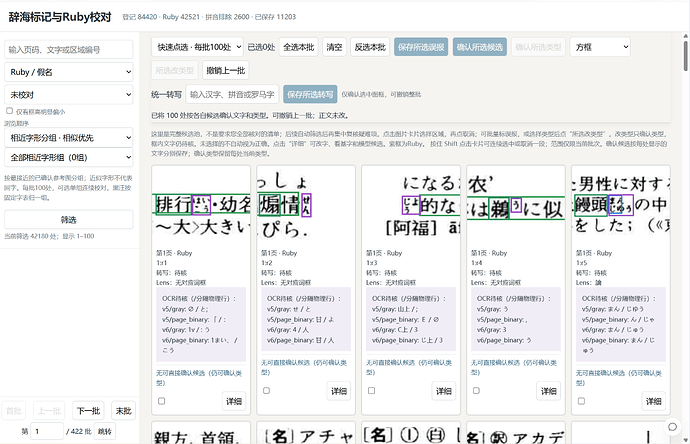Tick the checkbox on card 1:r5
The height and width of the screenshot is (444, 690).
click(x=581, y=401)
